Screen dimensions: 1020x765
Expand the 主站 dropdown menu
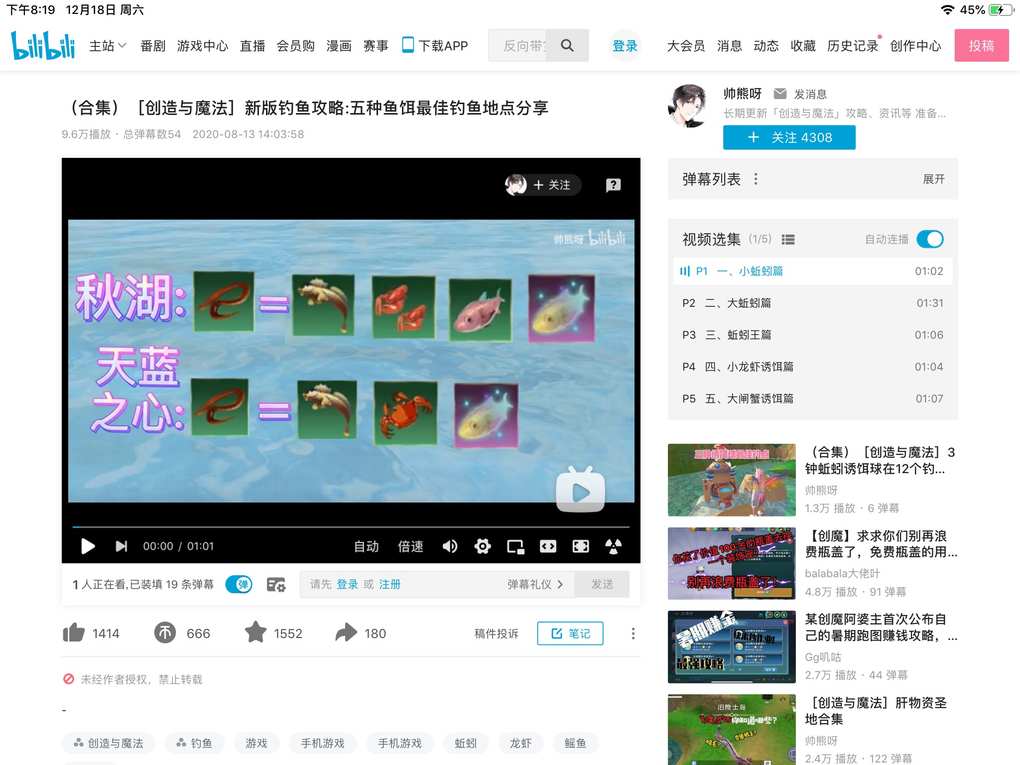coord(108,46)
